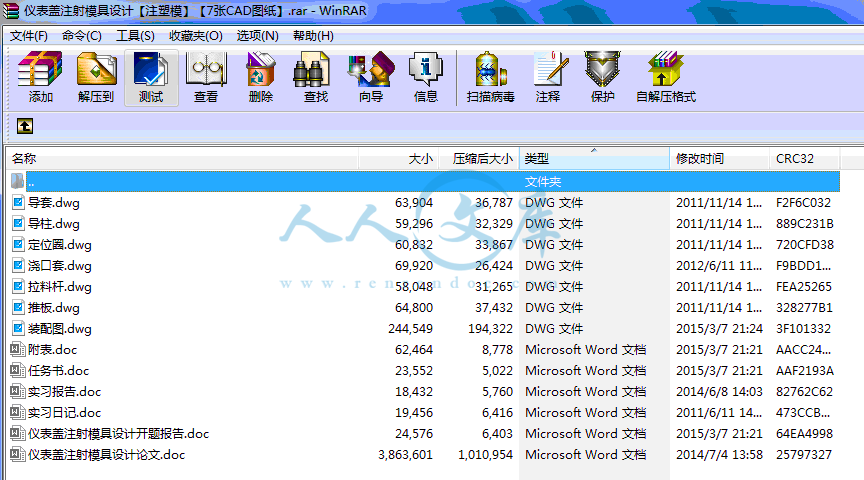Click the Delete (删除) toolbar icon

[261, 69]
